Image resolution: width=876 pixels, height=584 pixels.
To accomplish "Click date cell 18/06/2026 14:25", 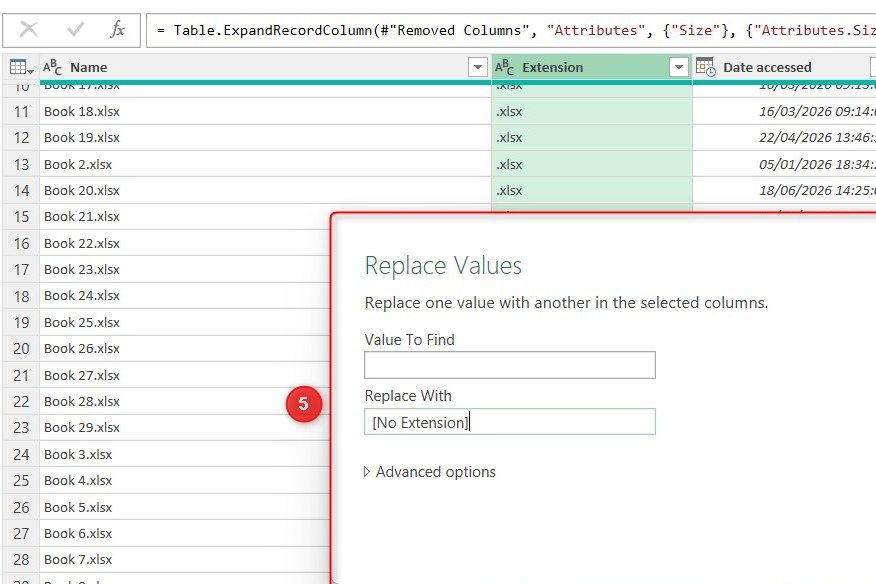I will (784, 191).
